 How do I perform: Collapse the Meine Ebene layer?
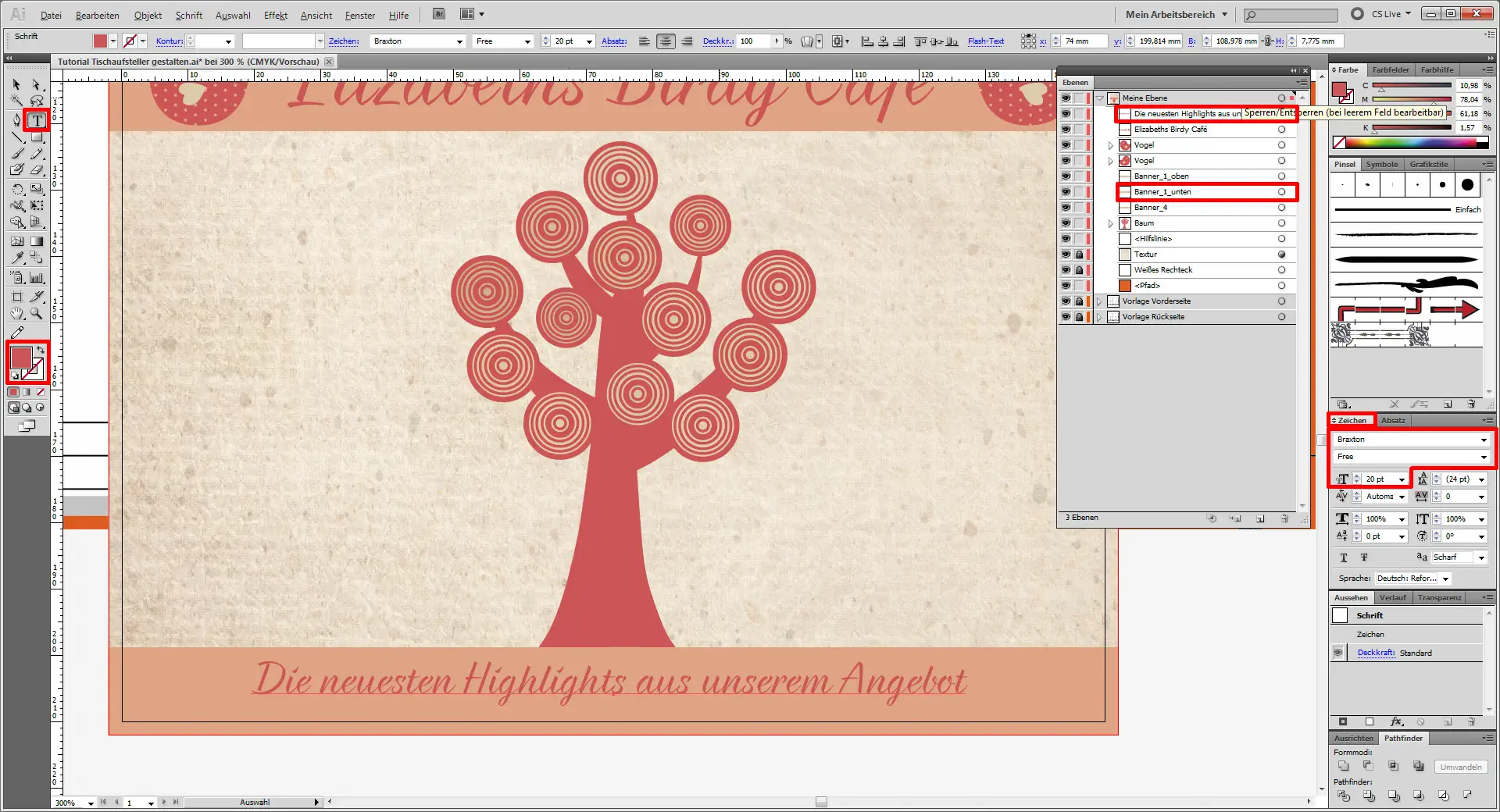1099,98
